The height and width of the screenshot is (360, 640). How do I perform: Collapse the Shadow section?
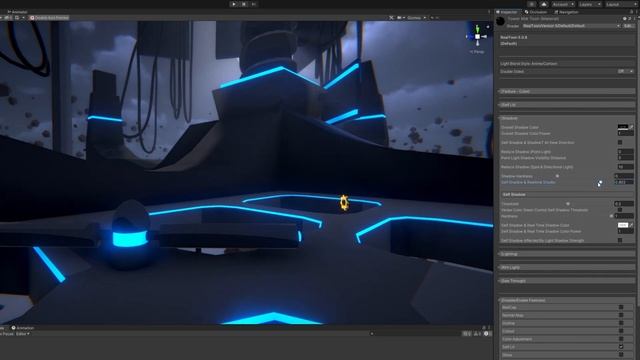pyautogui.click(x=567, y=118)
